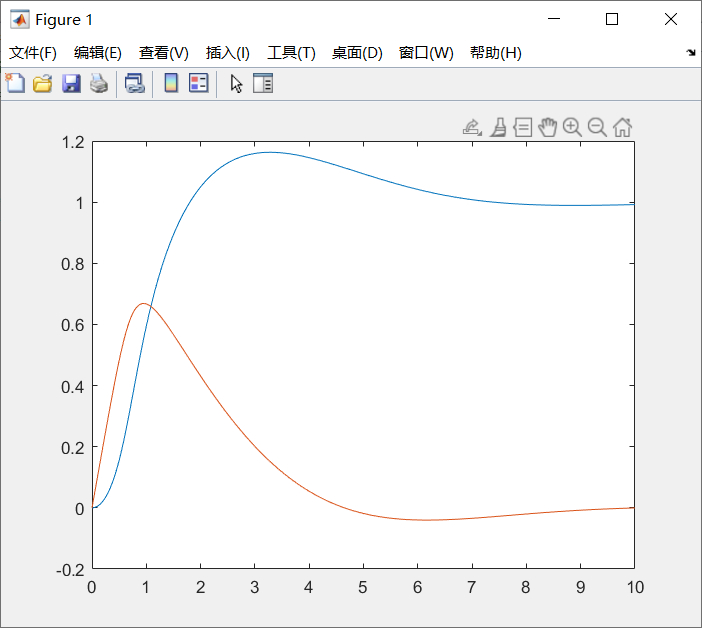Open the 工具(T) menu
The height and width of the screenshot is (628, 702).
click(291, 53)
